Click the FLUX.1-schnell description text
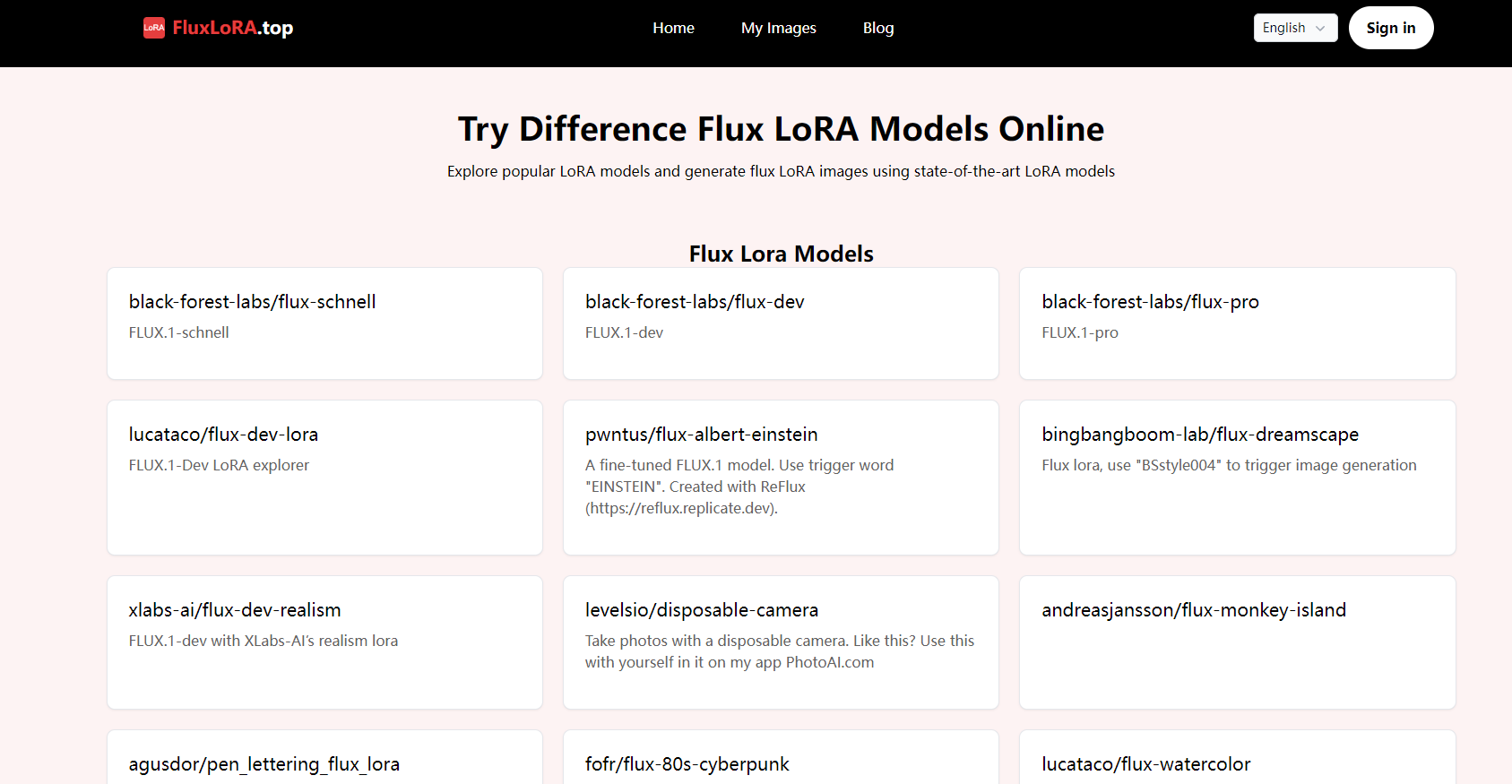 (178, 332)
